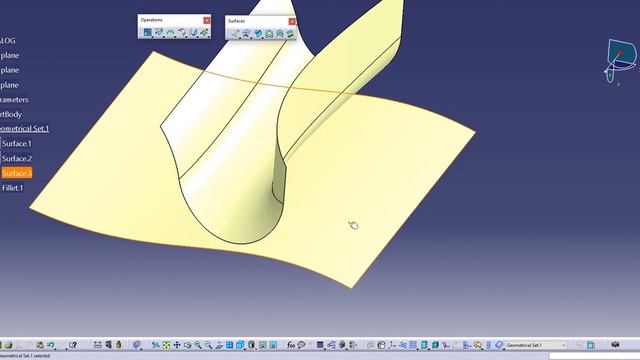Click the camera capture icon

click(x=615, y=345)
